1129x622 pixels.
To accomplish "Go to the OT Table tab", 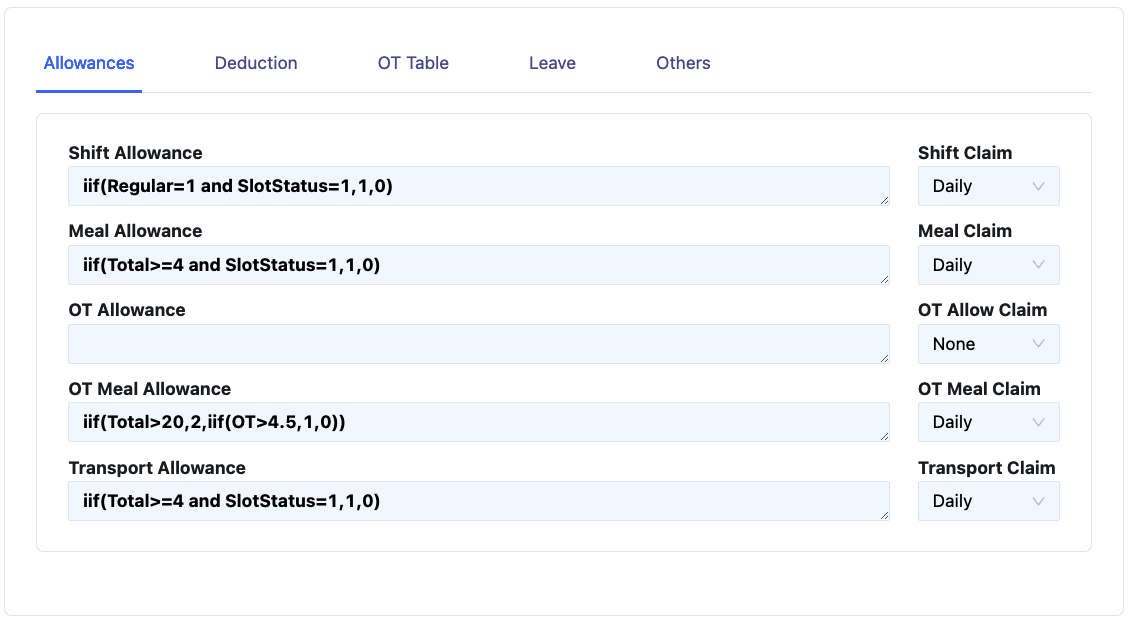I will [x=413, y=63].
